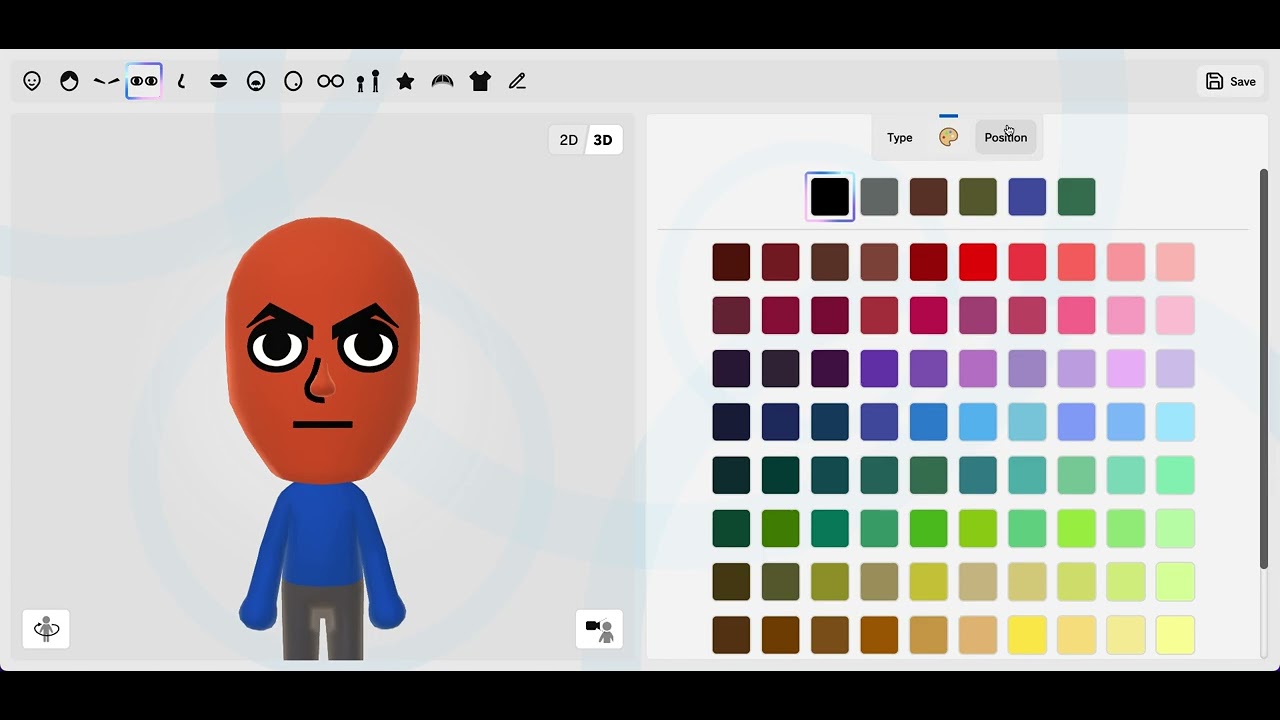Open the favorite star section
The height and width of the screenshot is (720, 1280).
[405, 81]
